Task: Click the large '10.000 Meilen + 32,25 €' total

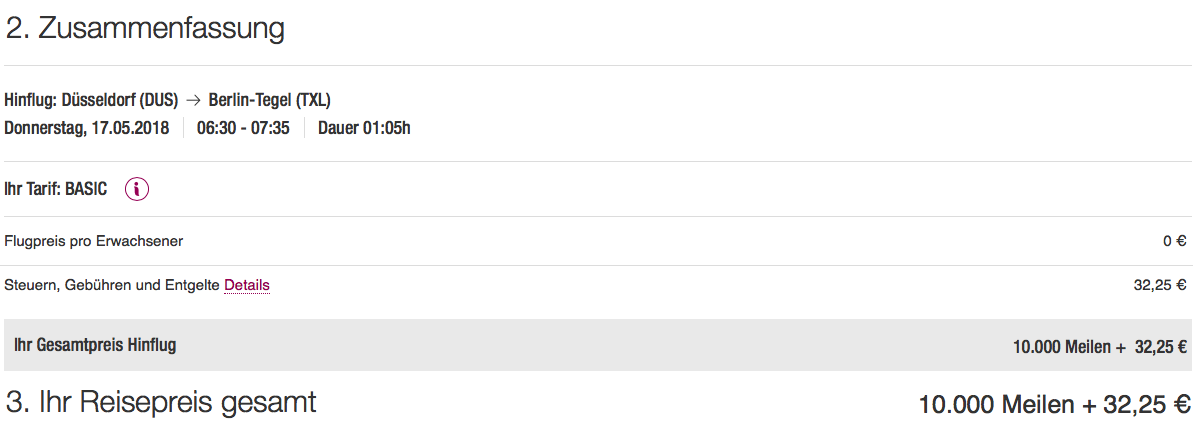Action: 1054,404
